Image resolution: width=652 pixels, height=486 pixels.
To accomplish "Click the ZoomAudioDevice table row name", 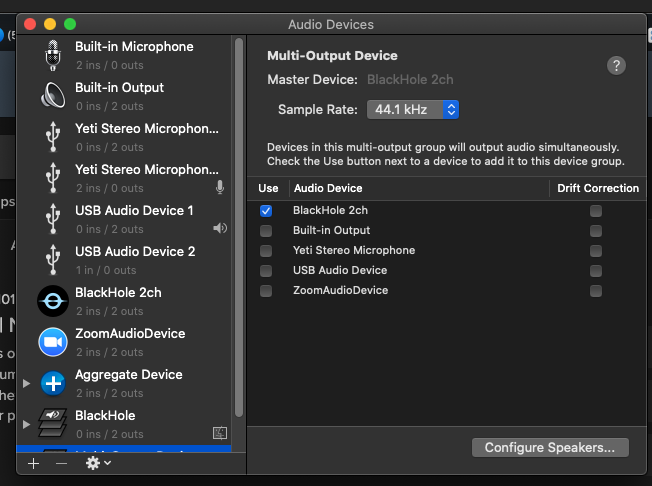I will 341,290.
